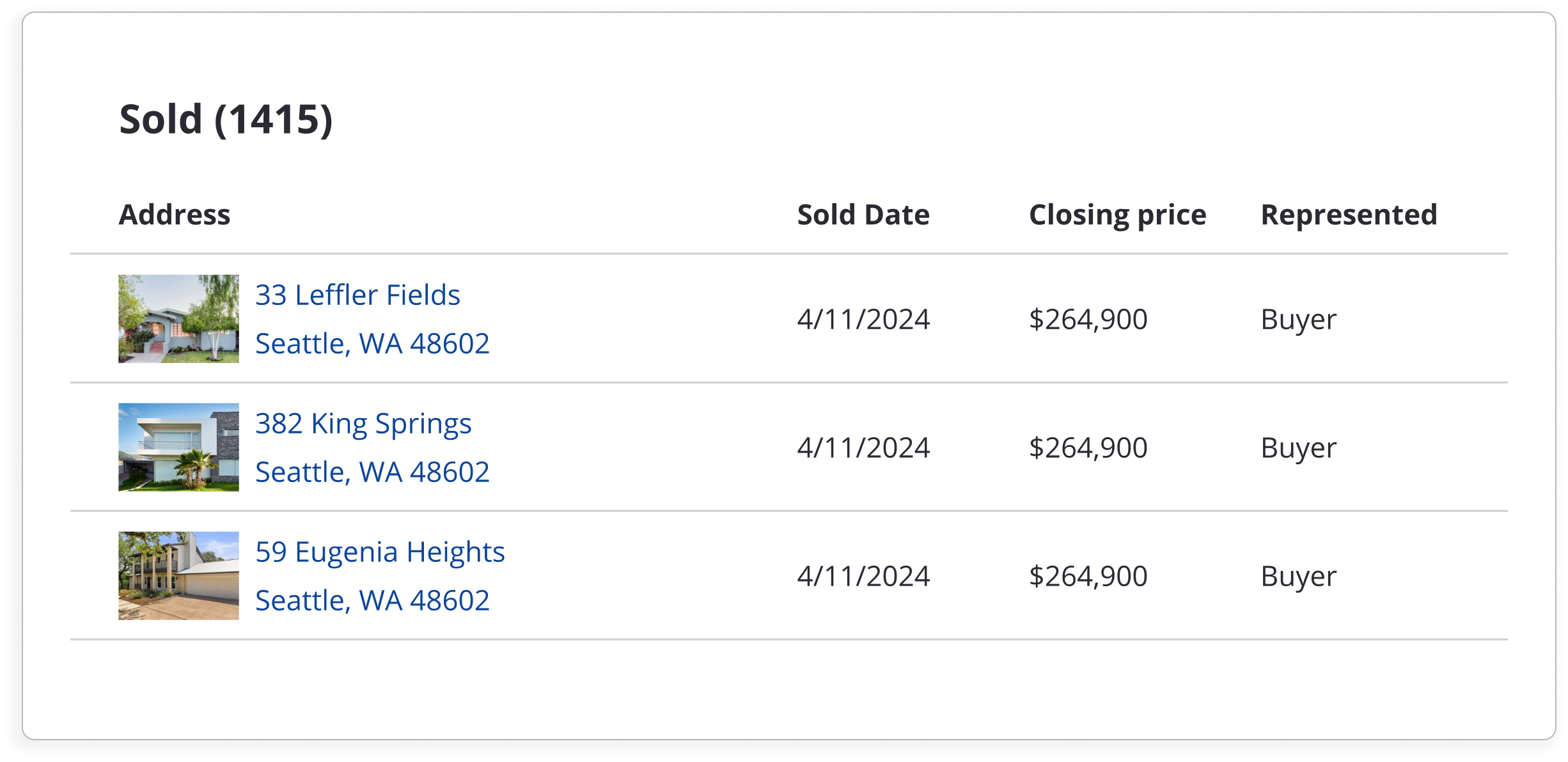Click the Sold (1415) heading
The image size is (1568, 762).
point(226,120)
